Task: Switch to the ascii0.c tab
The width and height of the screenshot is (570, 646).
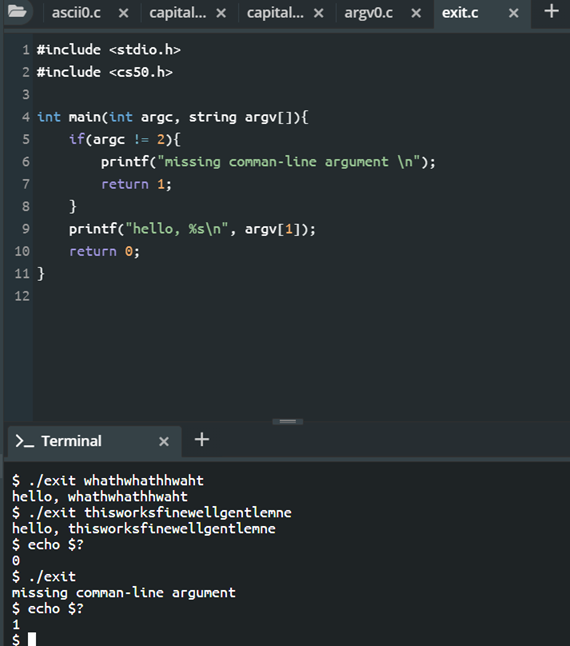Action: click(76, 13)
